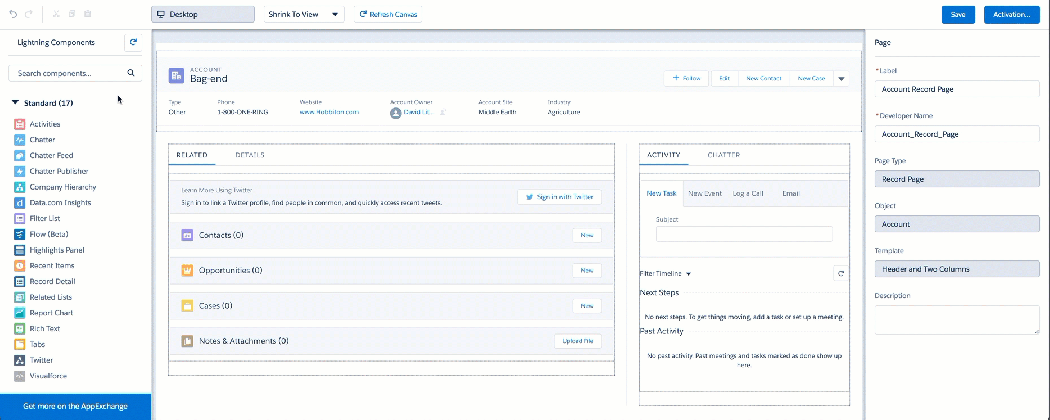Click the Save button
Viewport: 1050px width, 420px height.
[958, 14]
